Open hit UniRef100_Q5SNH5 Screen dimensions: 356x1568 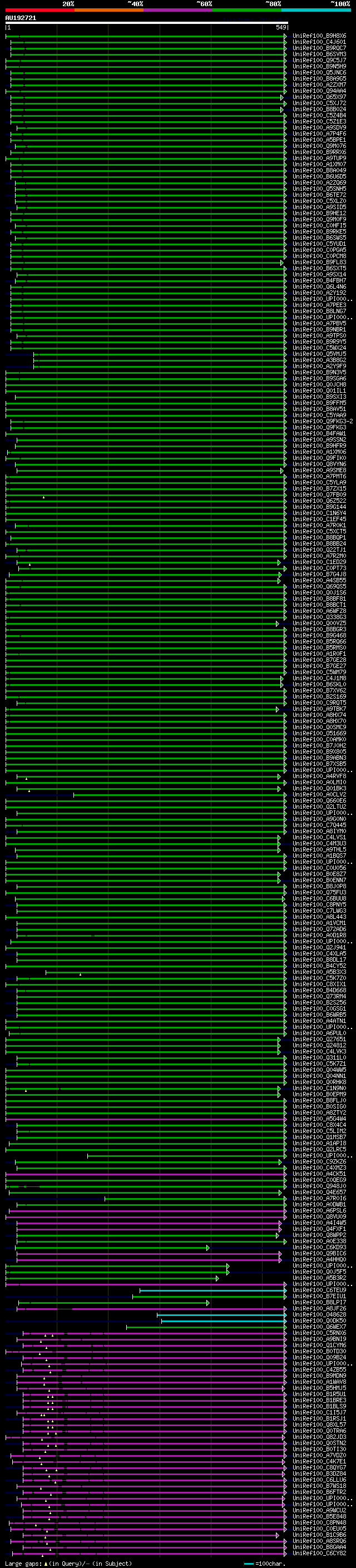click(319, 189)
